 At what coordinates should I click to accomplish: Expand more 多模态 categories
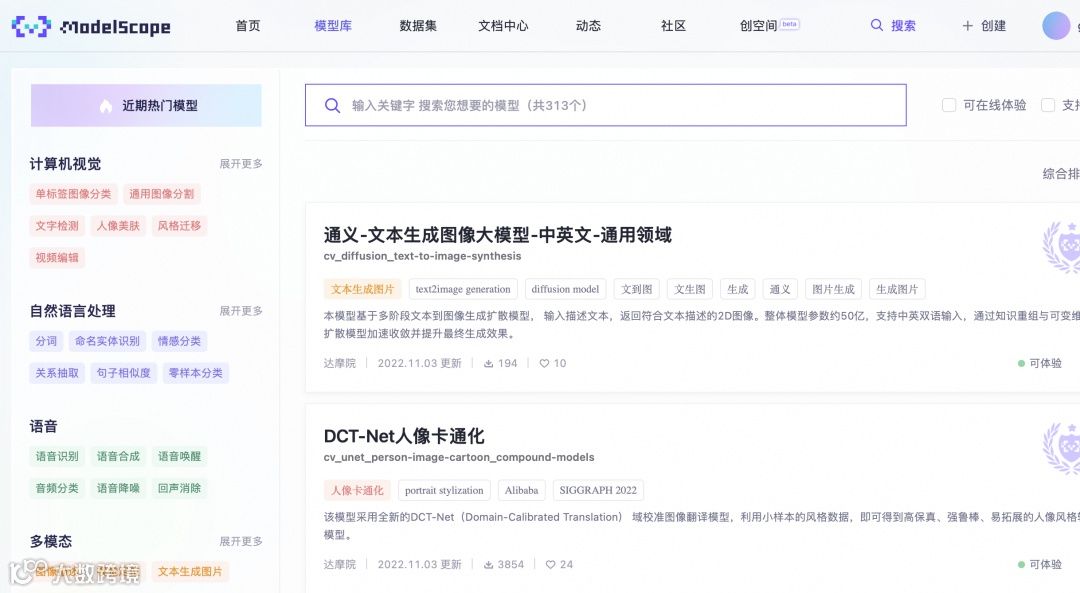241,541
